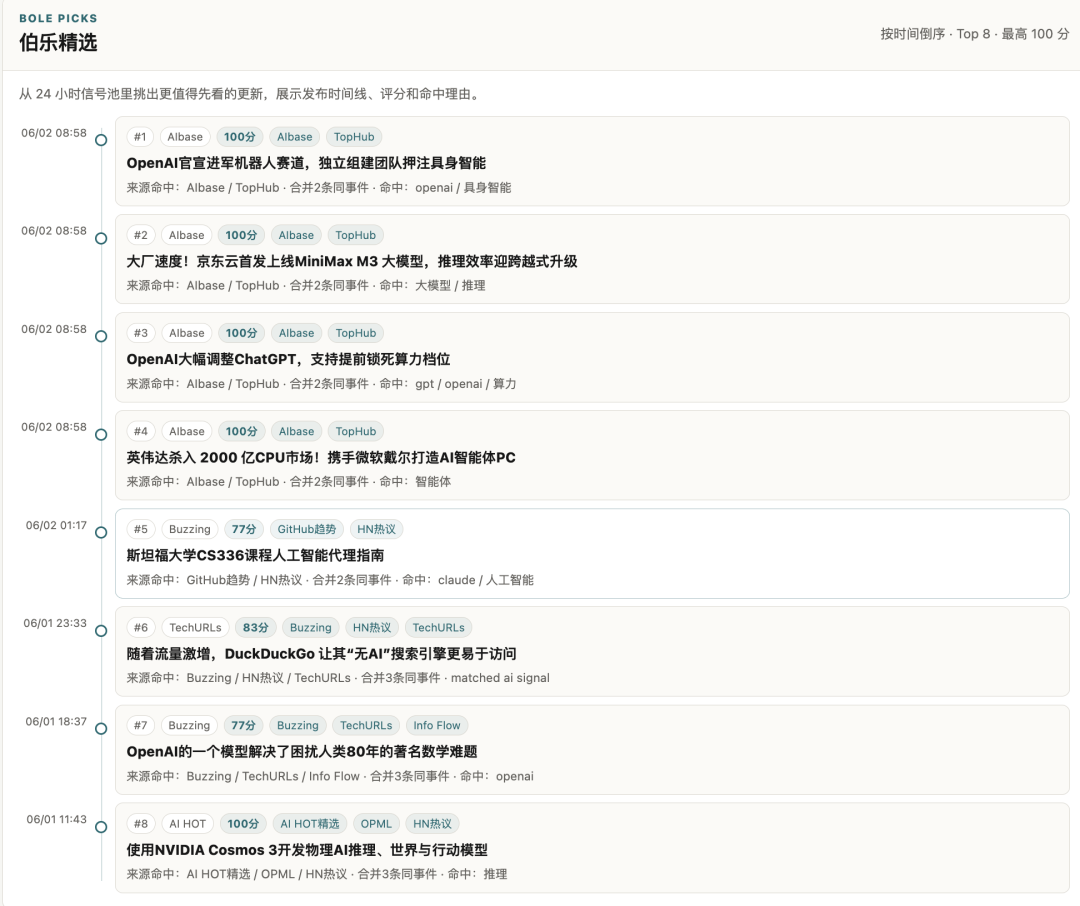Click the source line with matched ai signal
The height and width of the screenshot is (906, 1080).
click(338, 678)
